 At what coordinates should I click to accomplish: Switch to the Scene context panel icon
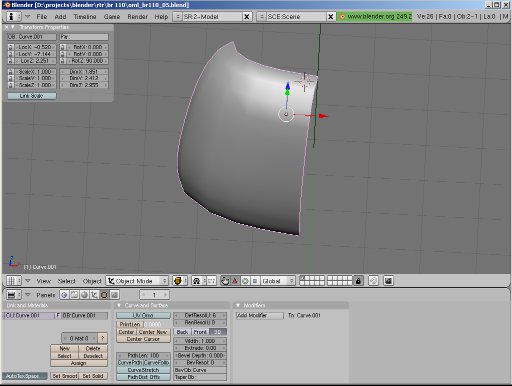114,295
